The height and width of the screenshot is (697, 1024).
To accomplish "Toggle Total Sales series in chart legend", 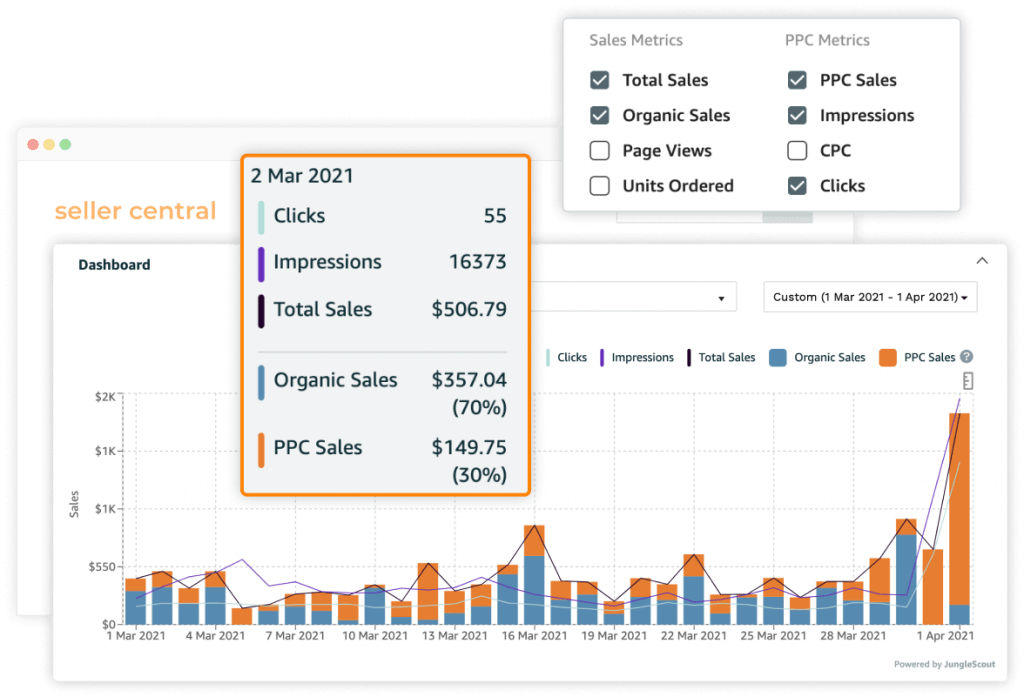I will 721,357.
